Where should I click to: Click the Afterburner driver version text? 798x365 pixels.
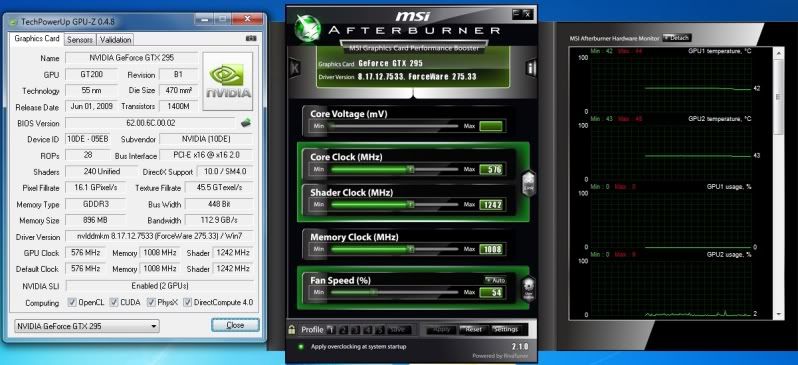(x=416, y=77)
